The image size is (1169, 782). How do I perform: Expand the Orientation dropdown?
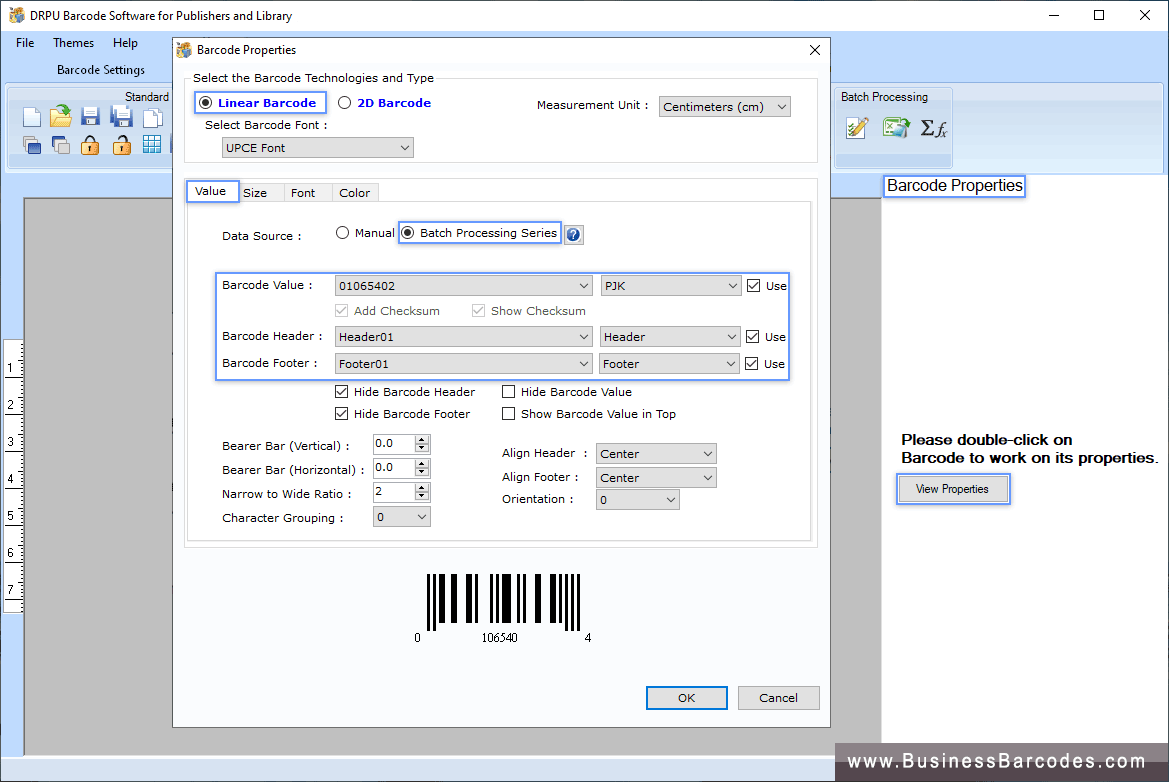[x=670, y=499]
